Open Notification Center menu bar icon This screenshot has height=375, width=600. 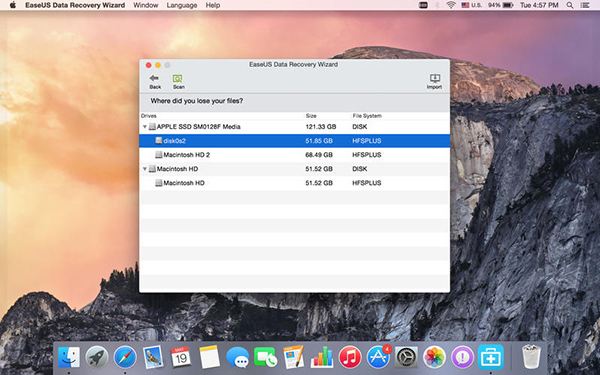pos(585,5)
